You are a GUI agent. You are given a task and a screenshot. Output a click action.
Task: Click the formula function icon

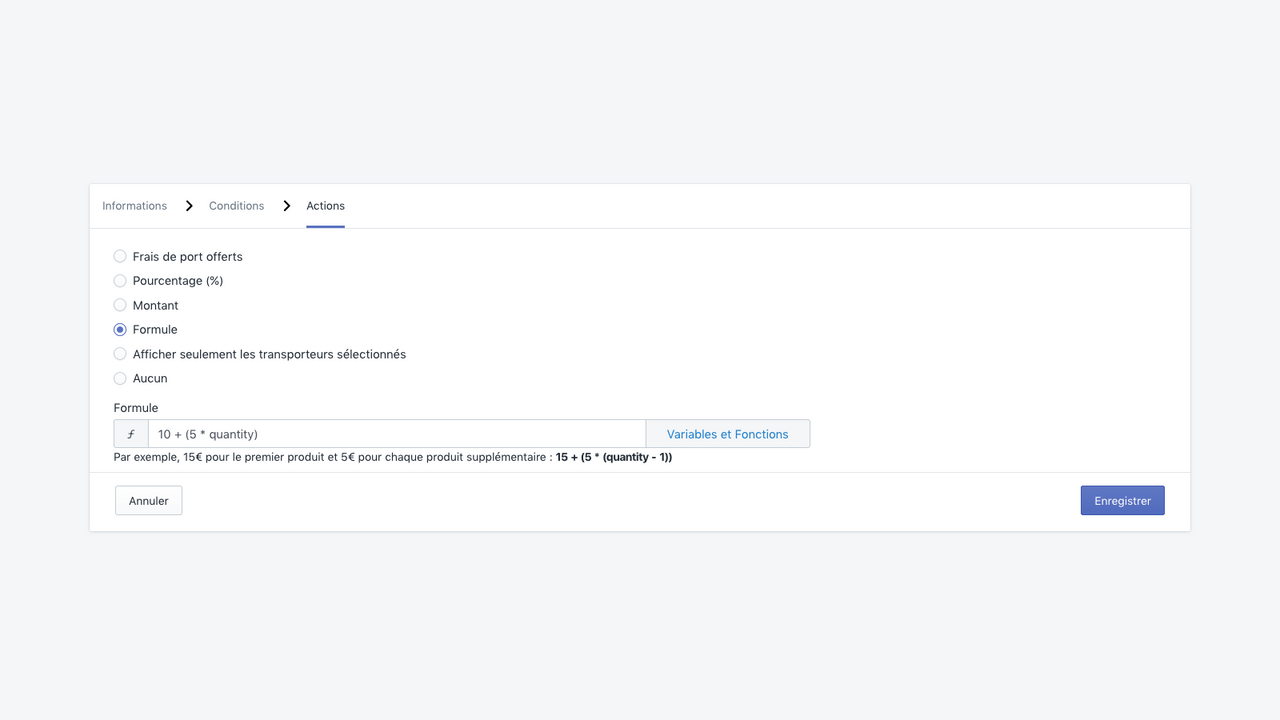(131, 434)
